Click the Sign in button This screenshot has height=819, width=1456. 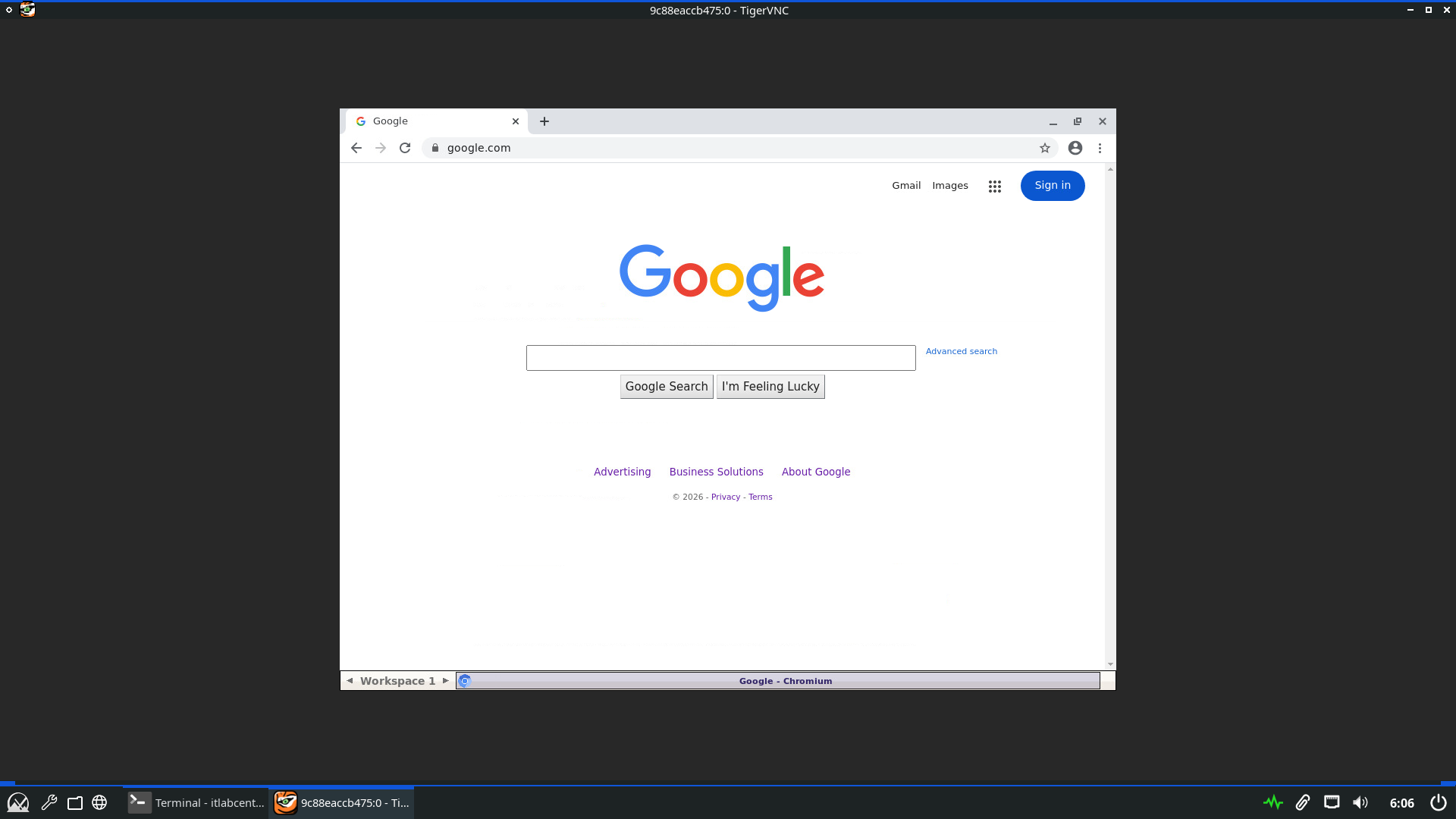[1052, 186]
